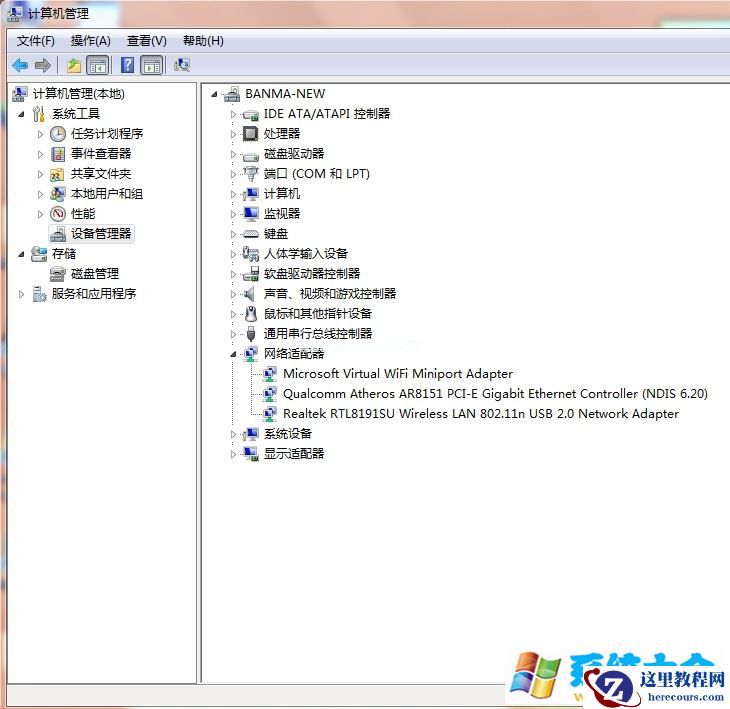The height and width of the screenshot is (709, 730).
Task: Click the 性能 gauge icon
Action: (58, 214)
